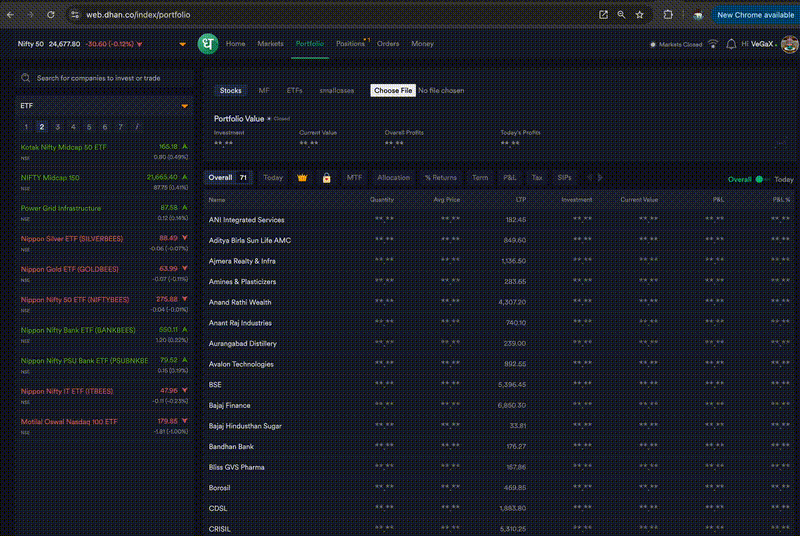Open the CDSL holding row

point(501,508)
